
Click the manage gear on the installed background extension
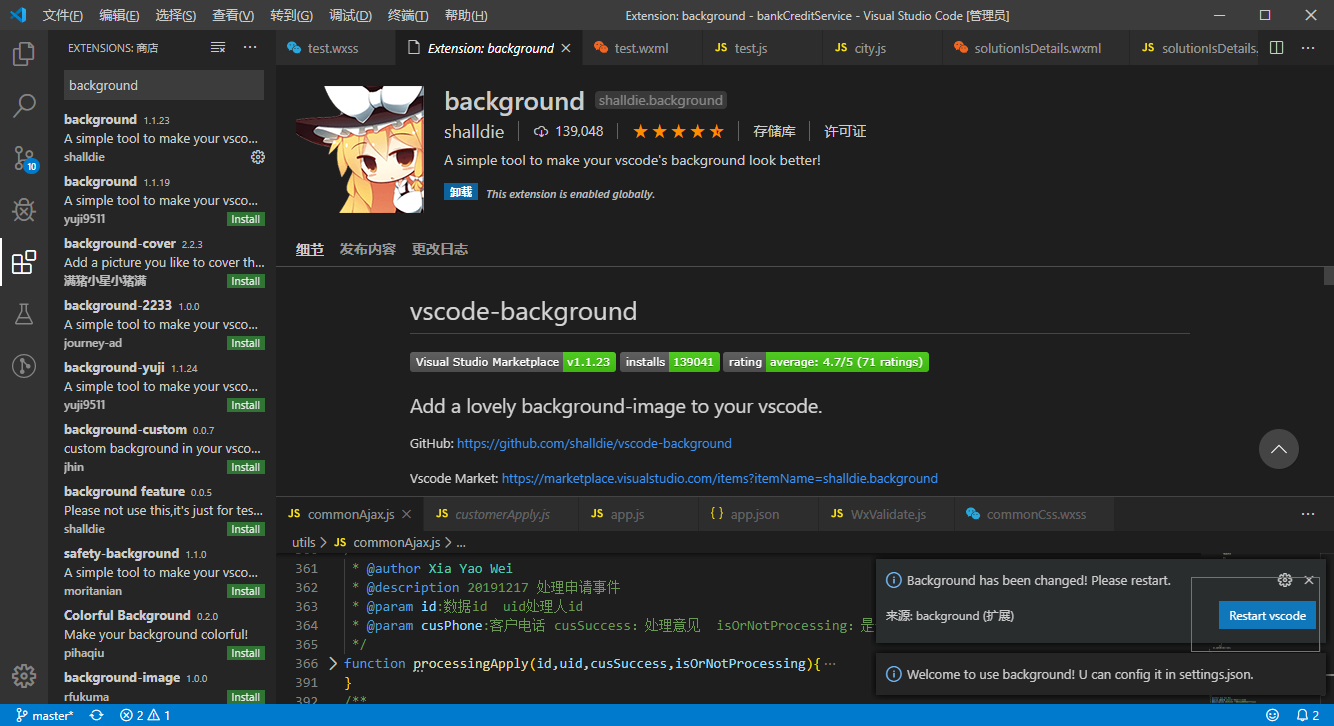click(258, 157)
